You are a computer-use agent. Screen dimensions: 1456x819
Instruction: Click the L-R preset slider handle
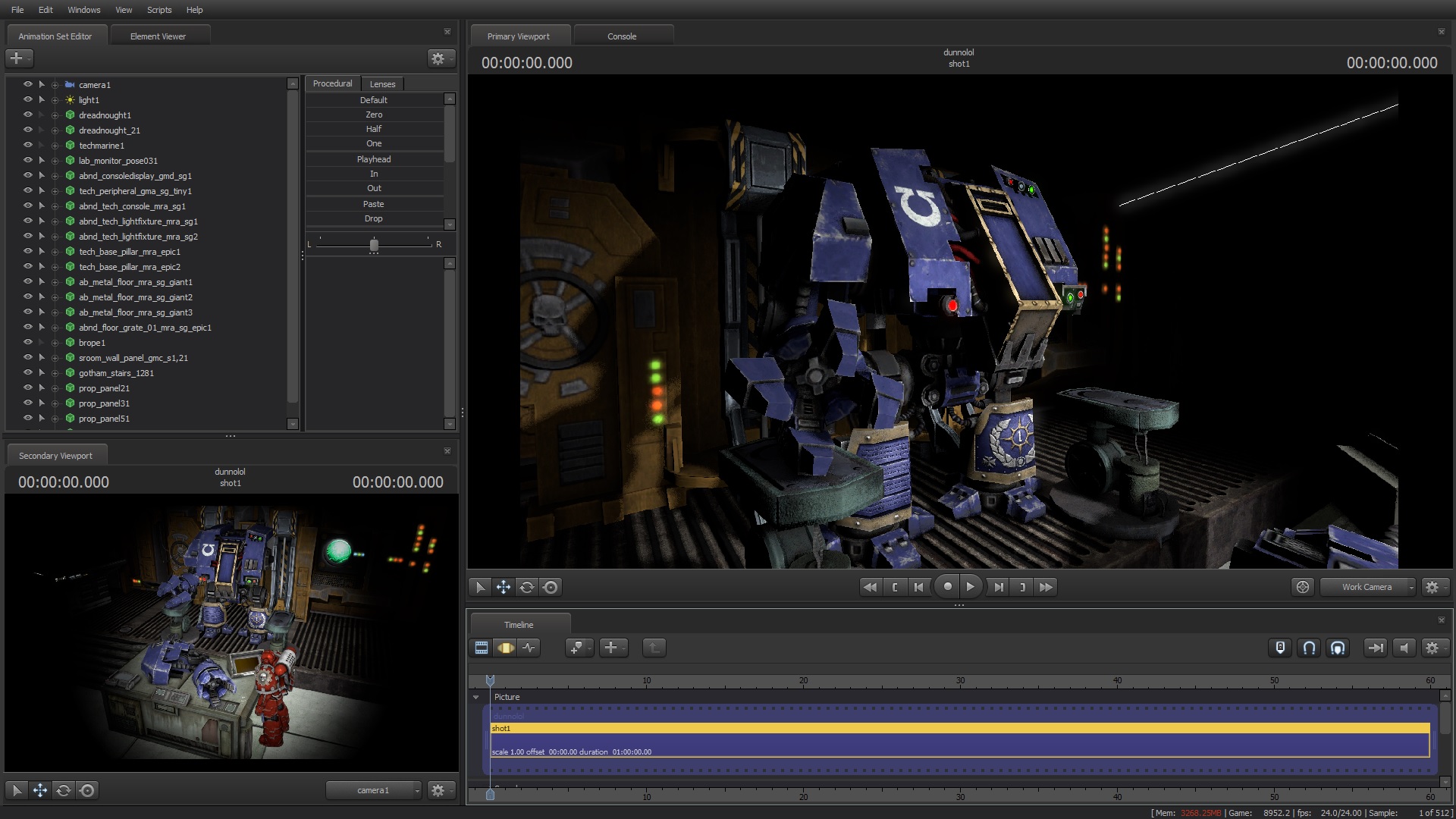click(374, 245)
